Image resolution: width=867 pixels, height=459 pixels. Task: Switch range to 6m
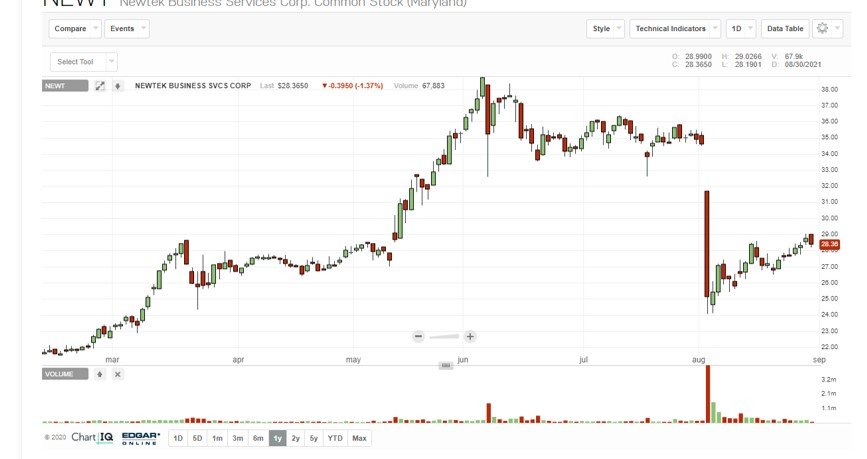click(x=258, y=438)
